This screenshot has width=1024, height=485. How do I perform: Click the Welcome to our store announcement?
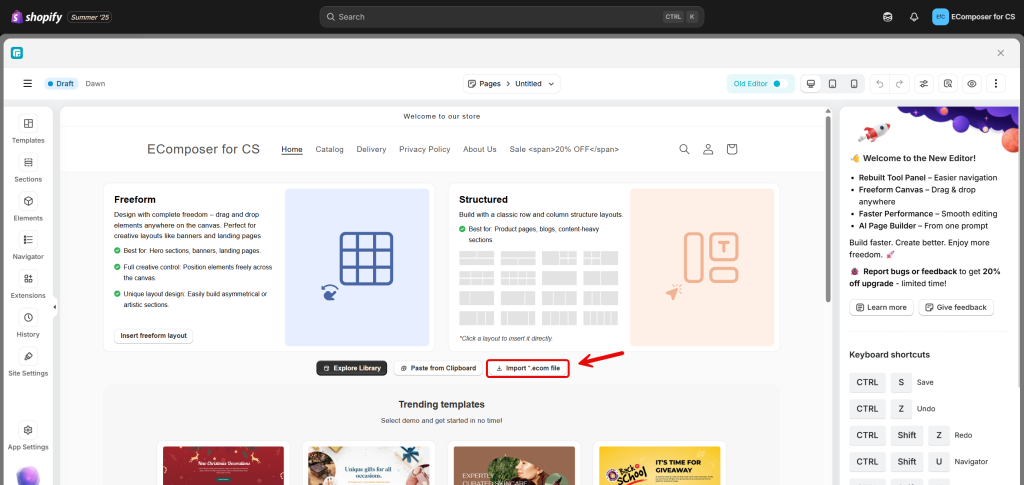click(x=441, y=117)
